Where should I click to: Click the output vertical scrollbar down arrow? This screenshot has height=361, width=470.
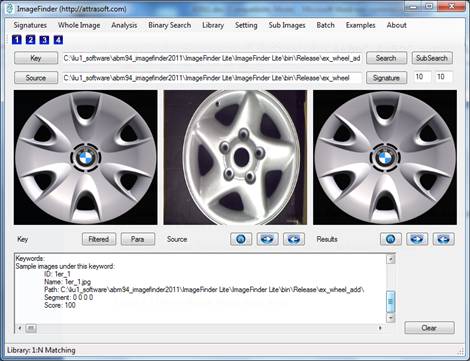pyautogui.click(x=391, y=318)
